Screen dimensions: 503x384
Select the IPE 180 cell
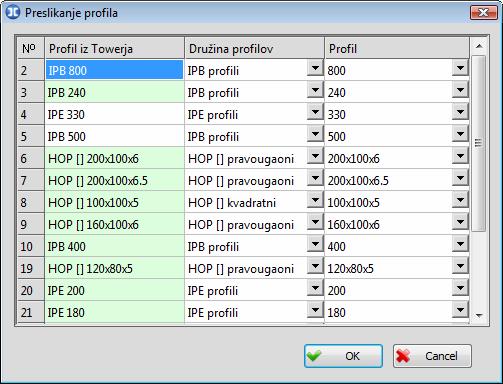tap(114, 312)
